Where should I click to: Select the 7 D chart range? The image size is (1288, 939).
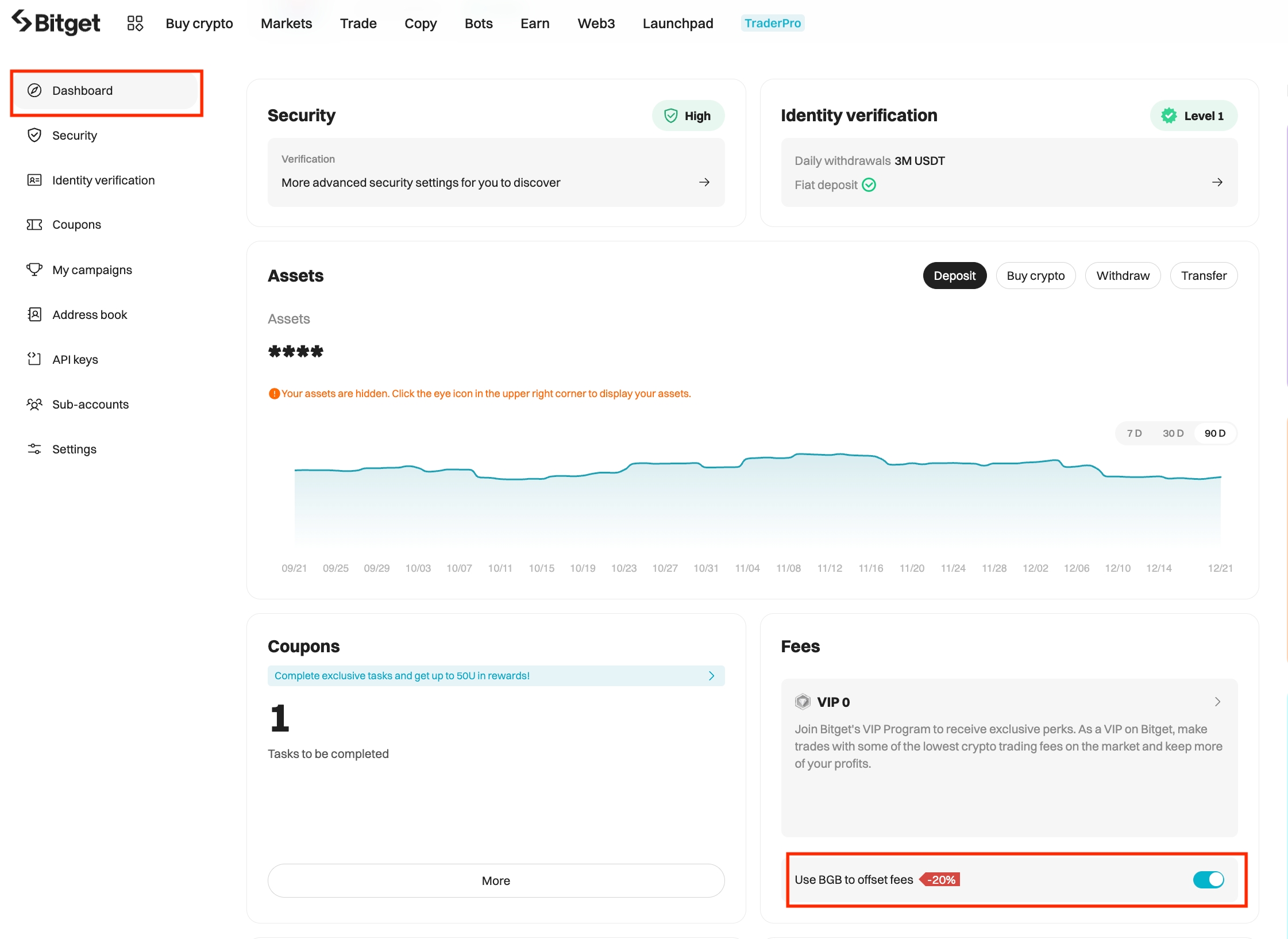(x=1134, y=433)
